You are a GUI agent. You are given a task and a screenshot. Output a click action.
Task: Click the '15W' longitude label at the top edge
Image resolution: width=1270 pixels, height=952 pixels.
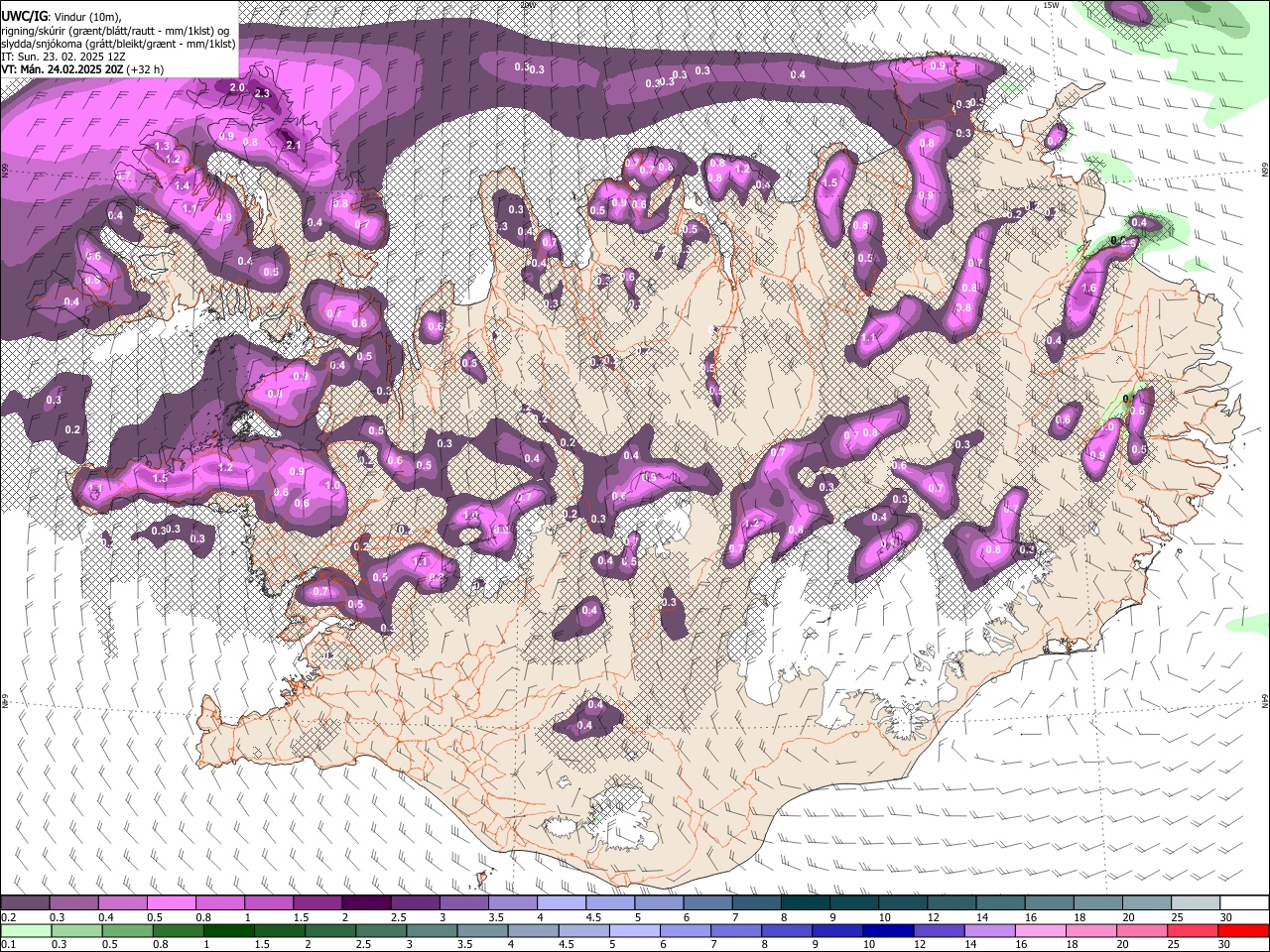click(x=1051, y=5)
